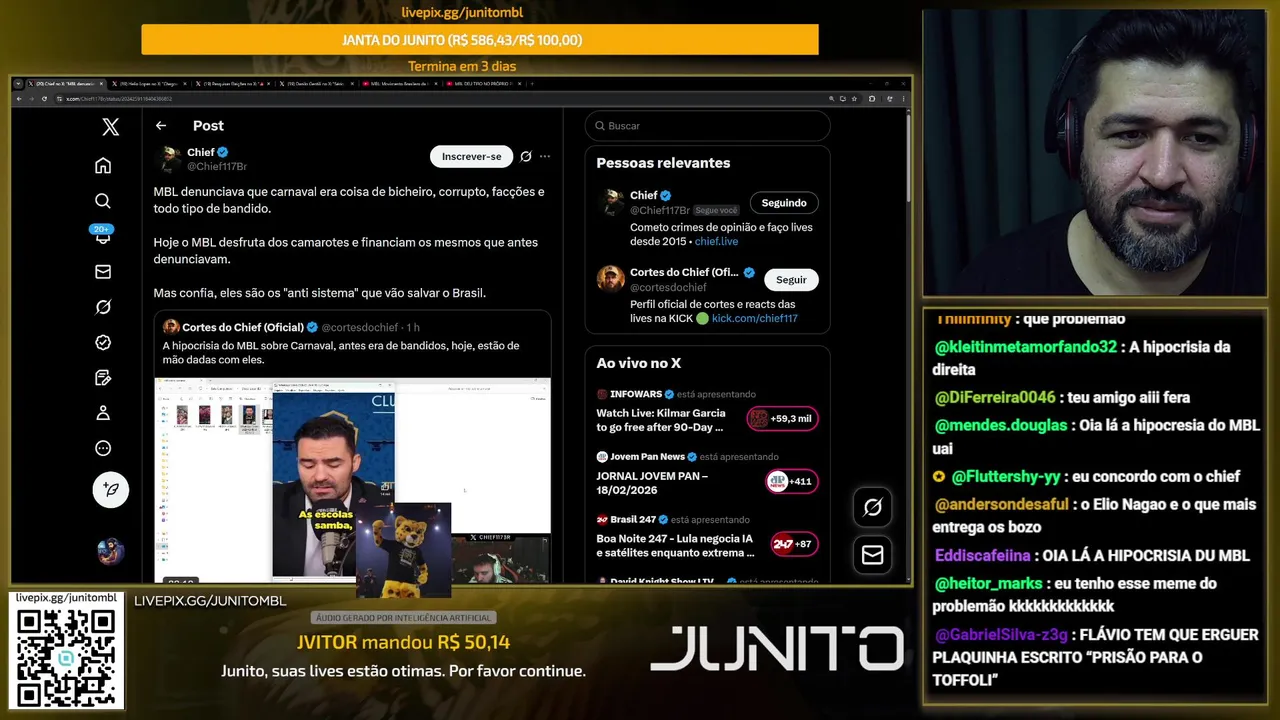
Task: Click Seguir for Cortes do Chief
Action: (x=791, y=280)
